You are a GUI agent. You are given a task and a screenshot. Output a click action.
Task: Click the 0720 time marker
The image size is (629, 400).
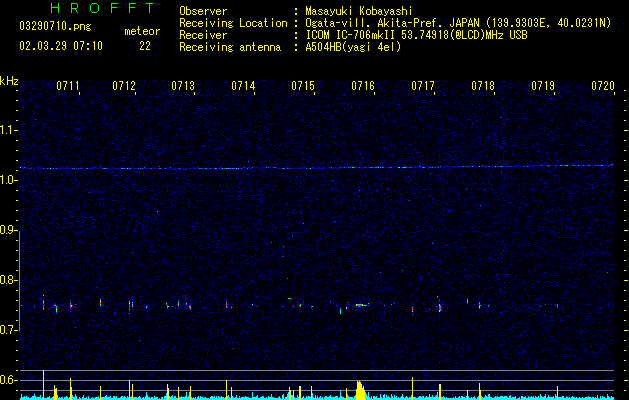tap(603, 86)
